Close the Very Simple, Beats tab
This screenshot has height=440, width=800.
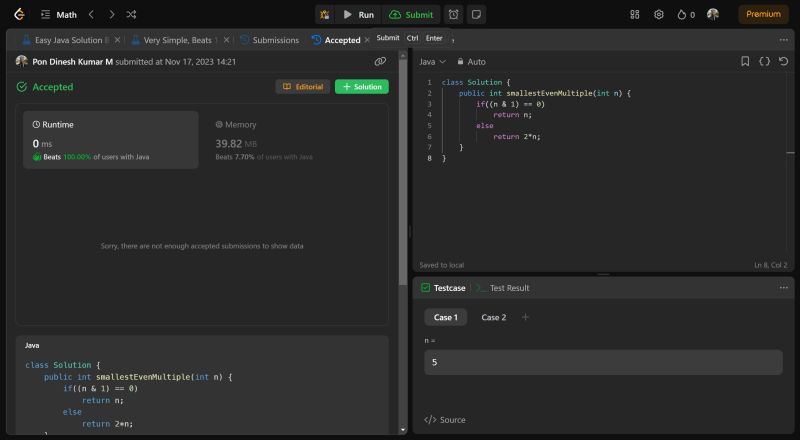227,40
